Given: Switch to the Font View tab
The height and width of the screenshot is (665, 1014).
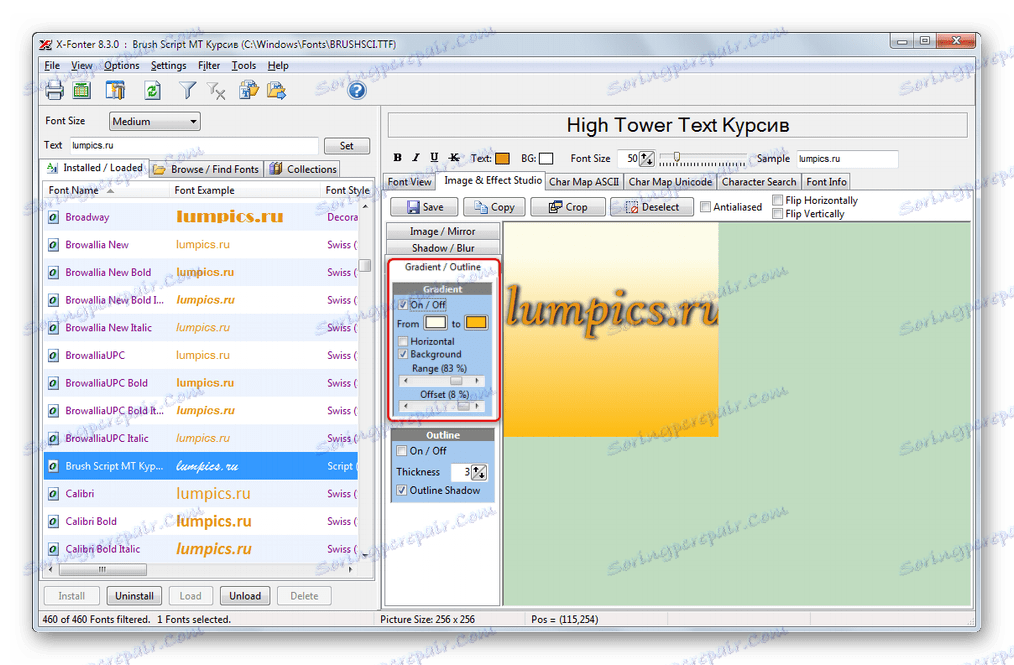Looking at the screenshot, I should [x=409, y=182].
